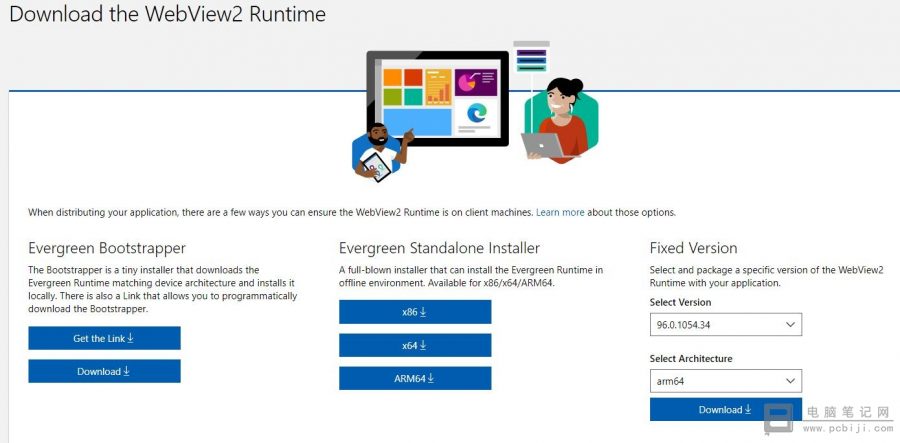Open the Select Version dropdown showing 96.0.1054.34

[x=726, y=324]
